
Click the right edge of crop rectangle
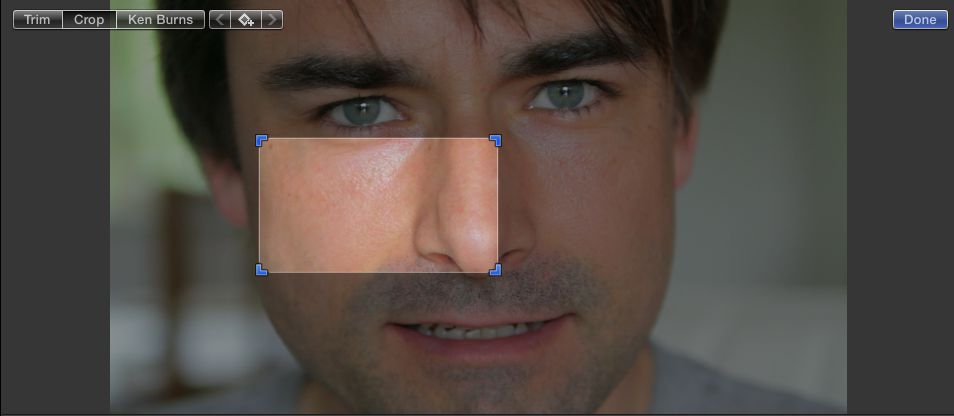[498, 205]
